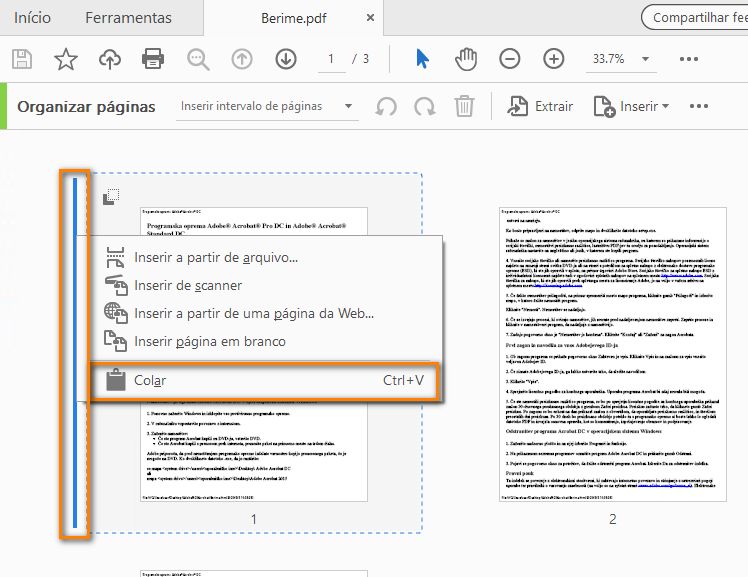This screenshot has height=577, width=748.
Task: Close the Berime.pdf tab
Action: point(370,18)
